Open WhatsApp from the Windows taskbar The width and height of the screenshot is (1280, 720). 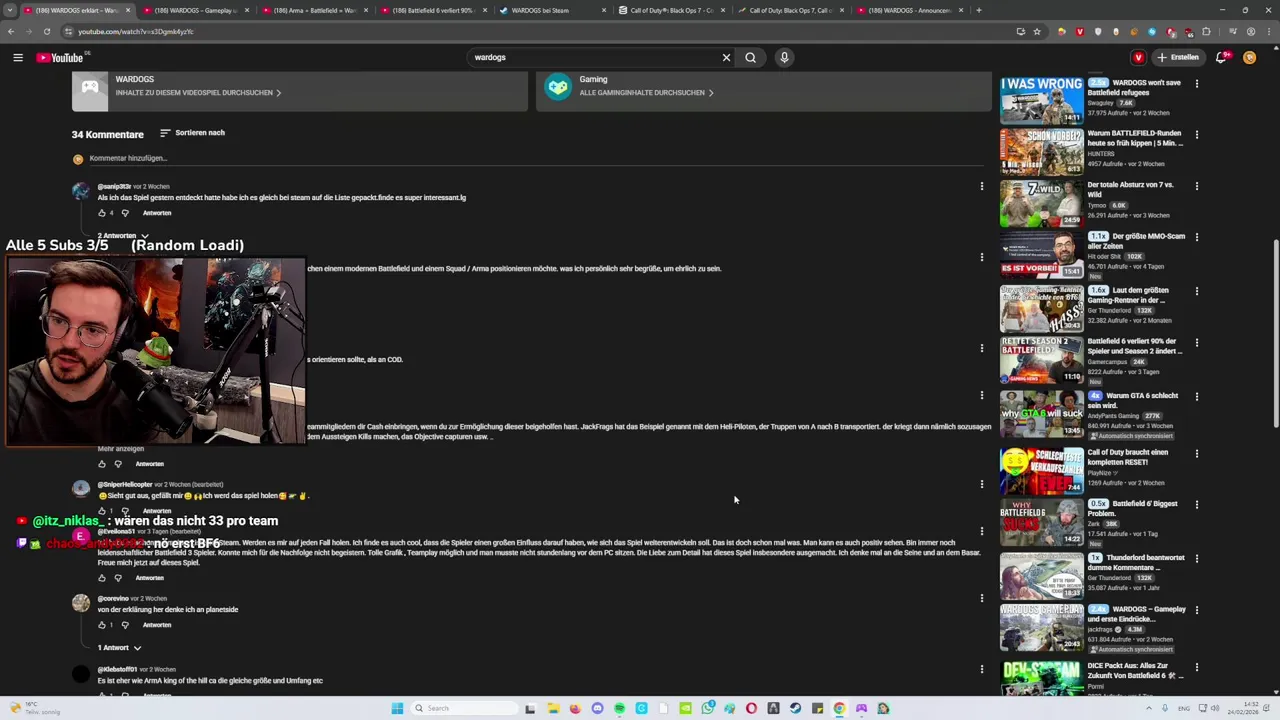707,708
